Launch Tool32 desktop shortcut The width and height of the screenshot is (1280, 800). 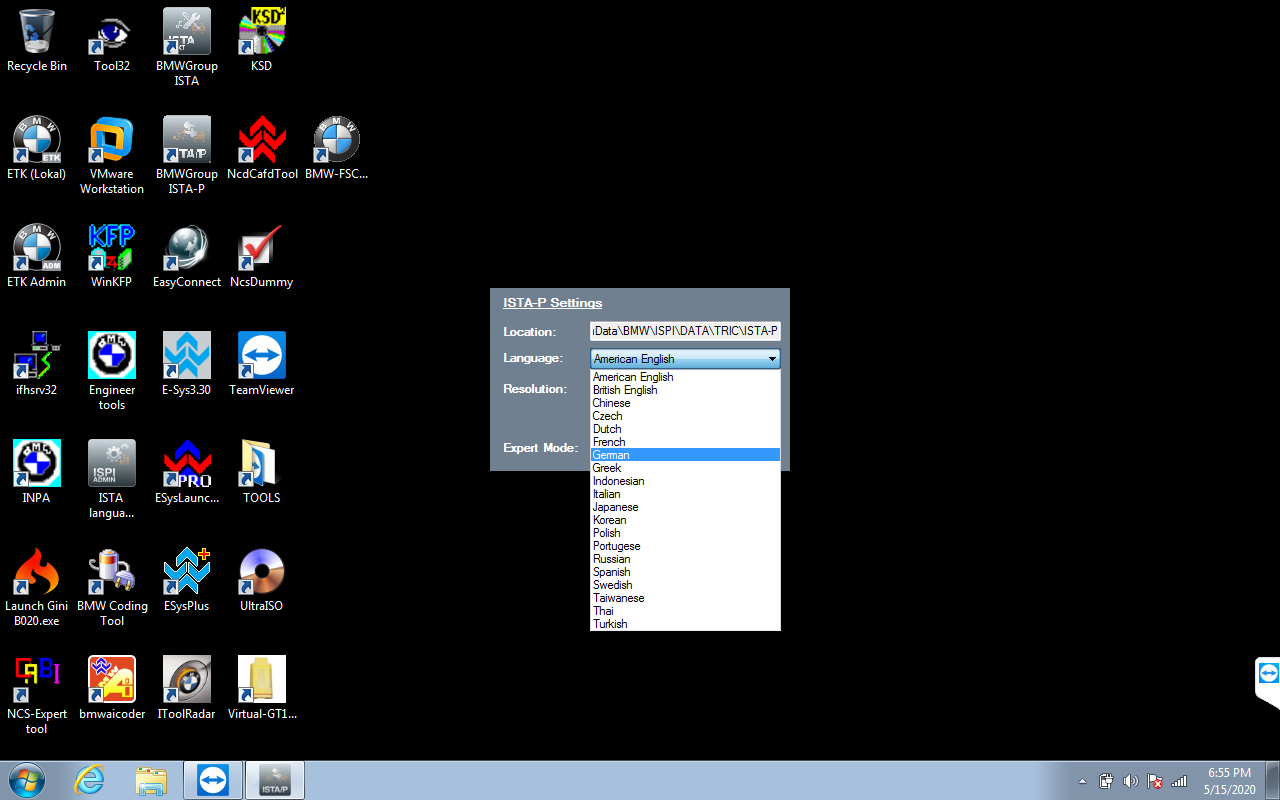112,40
